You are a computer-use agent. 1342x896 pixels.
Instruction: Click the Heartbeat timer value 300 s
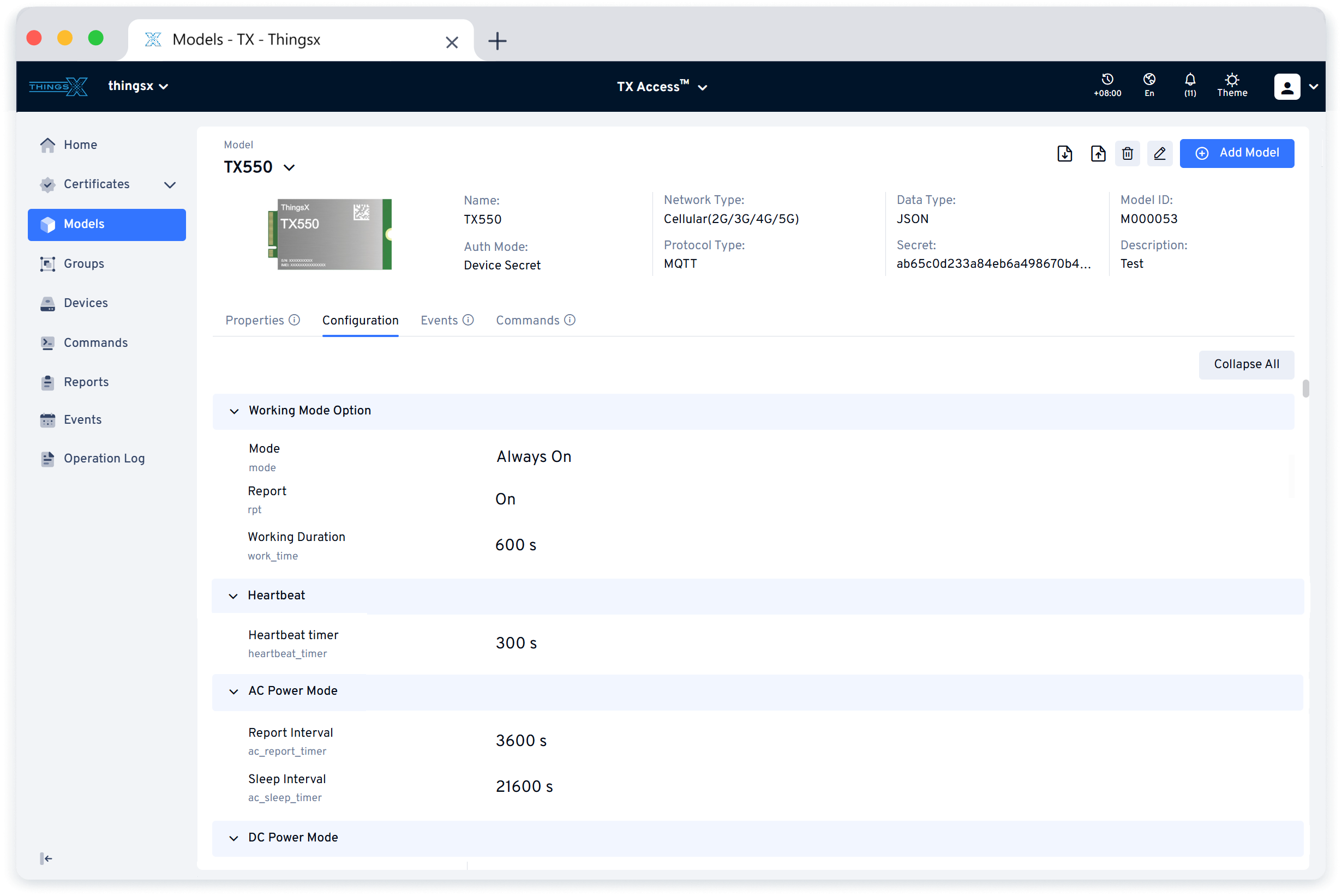click(516, 643)
